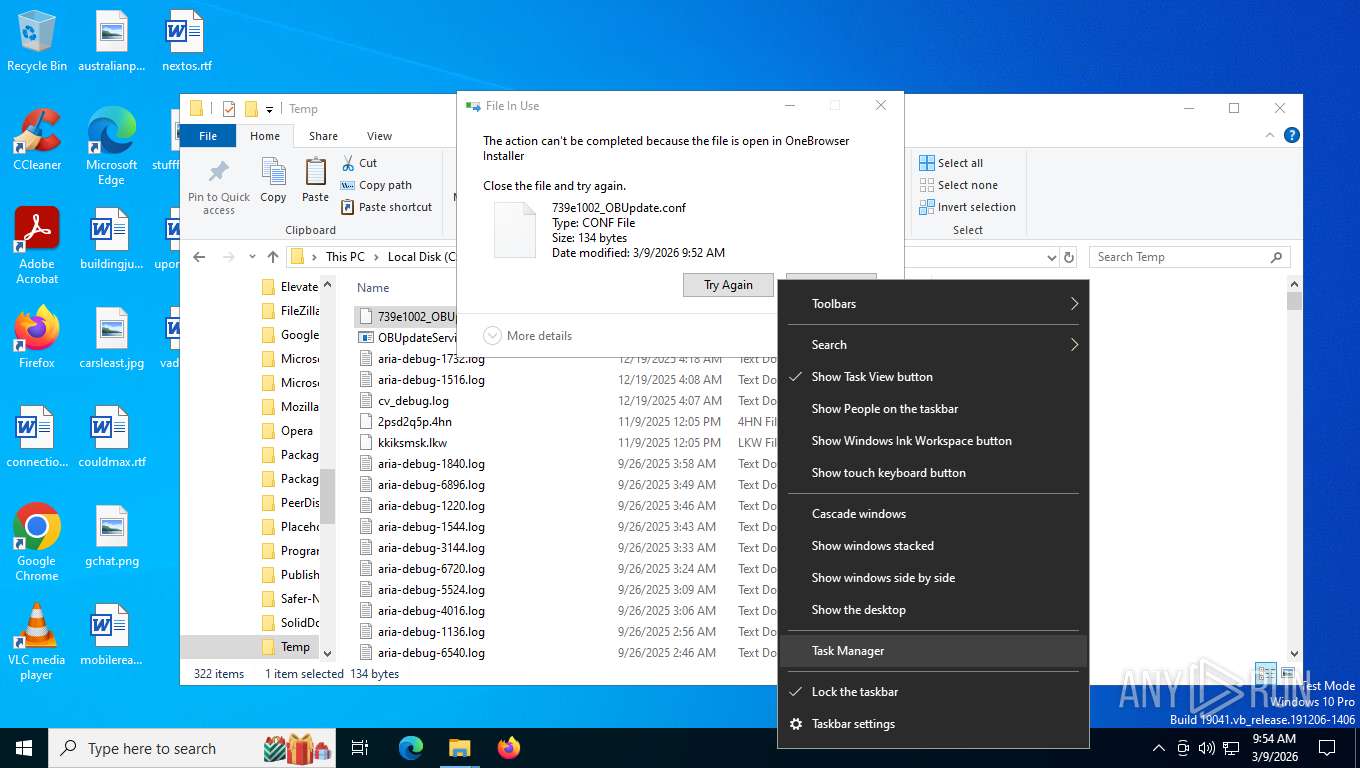
Task: Click the Pin to Quick access ribbon icon
Action: pyautogui.click(x=219, y=186)
